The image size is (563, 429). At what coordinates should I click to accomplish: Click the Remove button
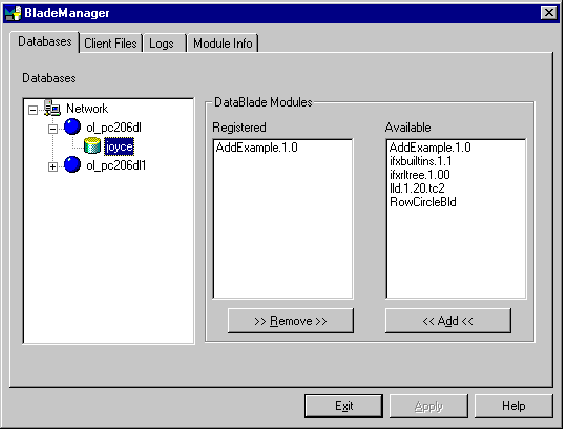291,321
